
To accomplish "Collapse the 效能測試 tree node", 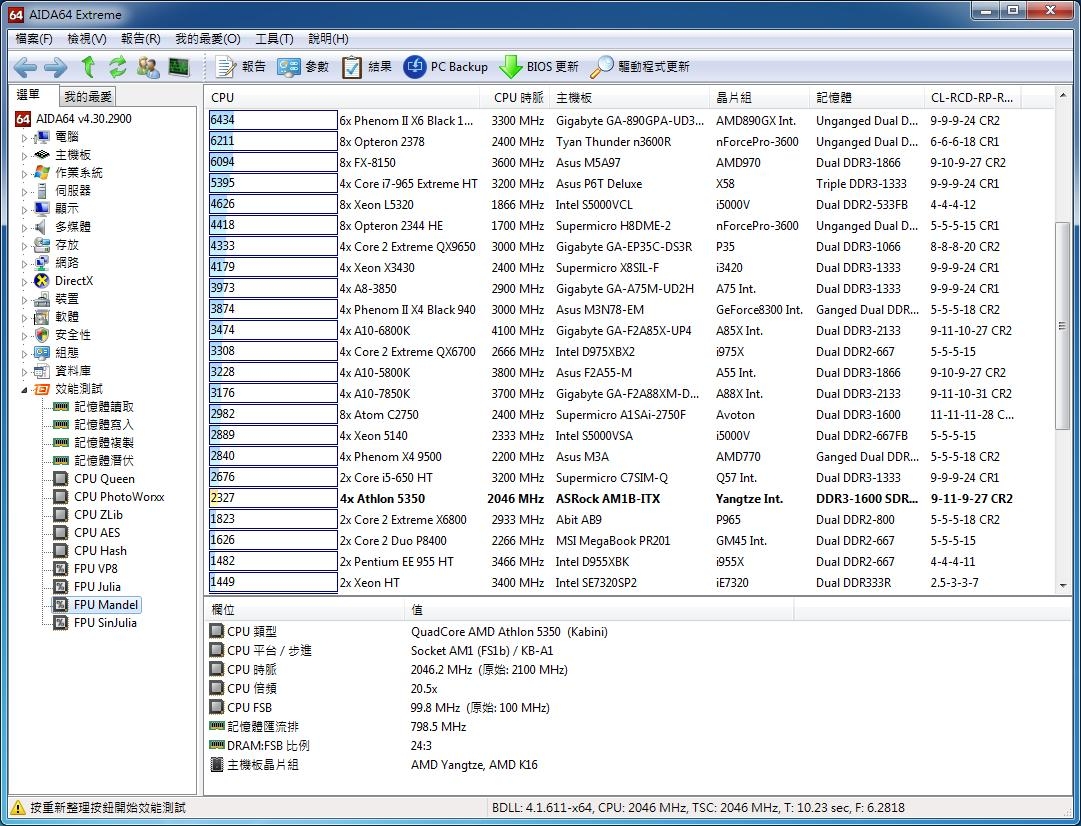I will (24, 390).
